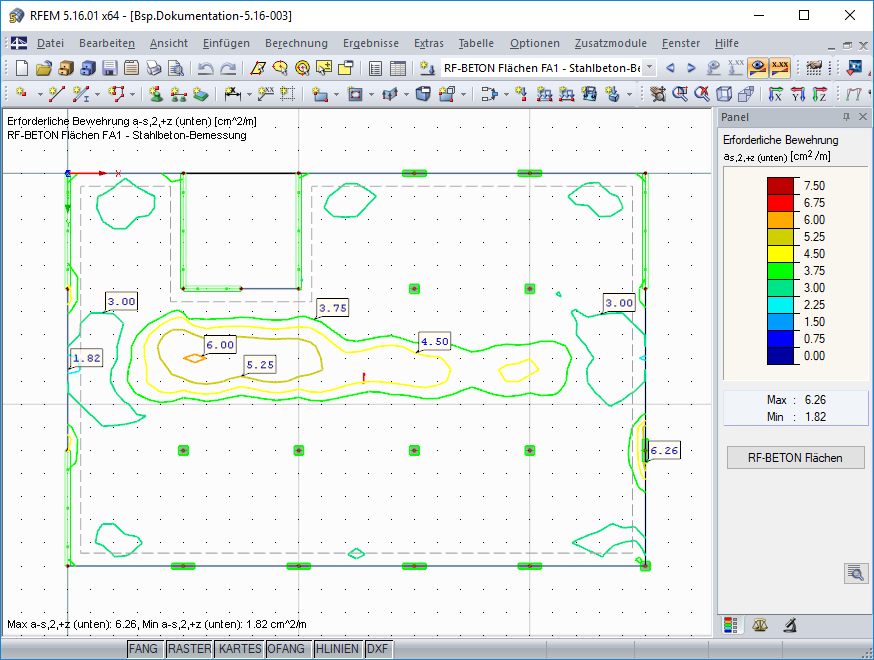Open the Zusatzmodule menu

(x=610, y=43)
